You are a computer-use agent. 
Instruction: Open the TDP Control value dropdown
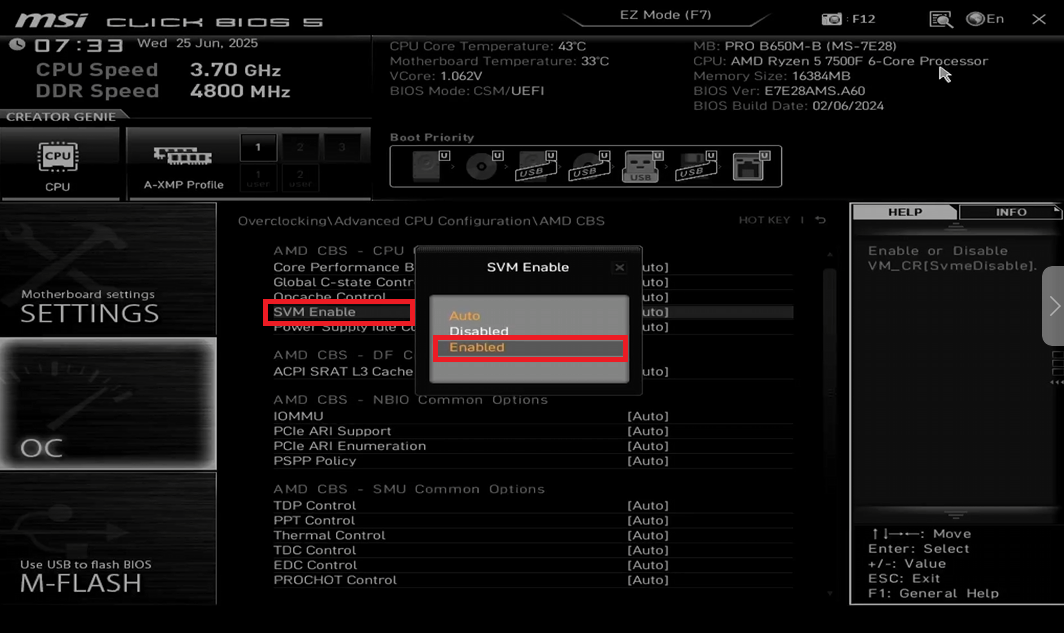pyautogui.click(x=647, y=505)
